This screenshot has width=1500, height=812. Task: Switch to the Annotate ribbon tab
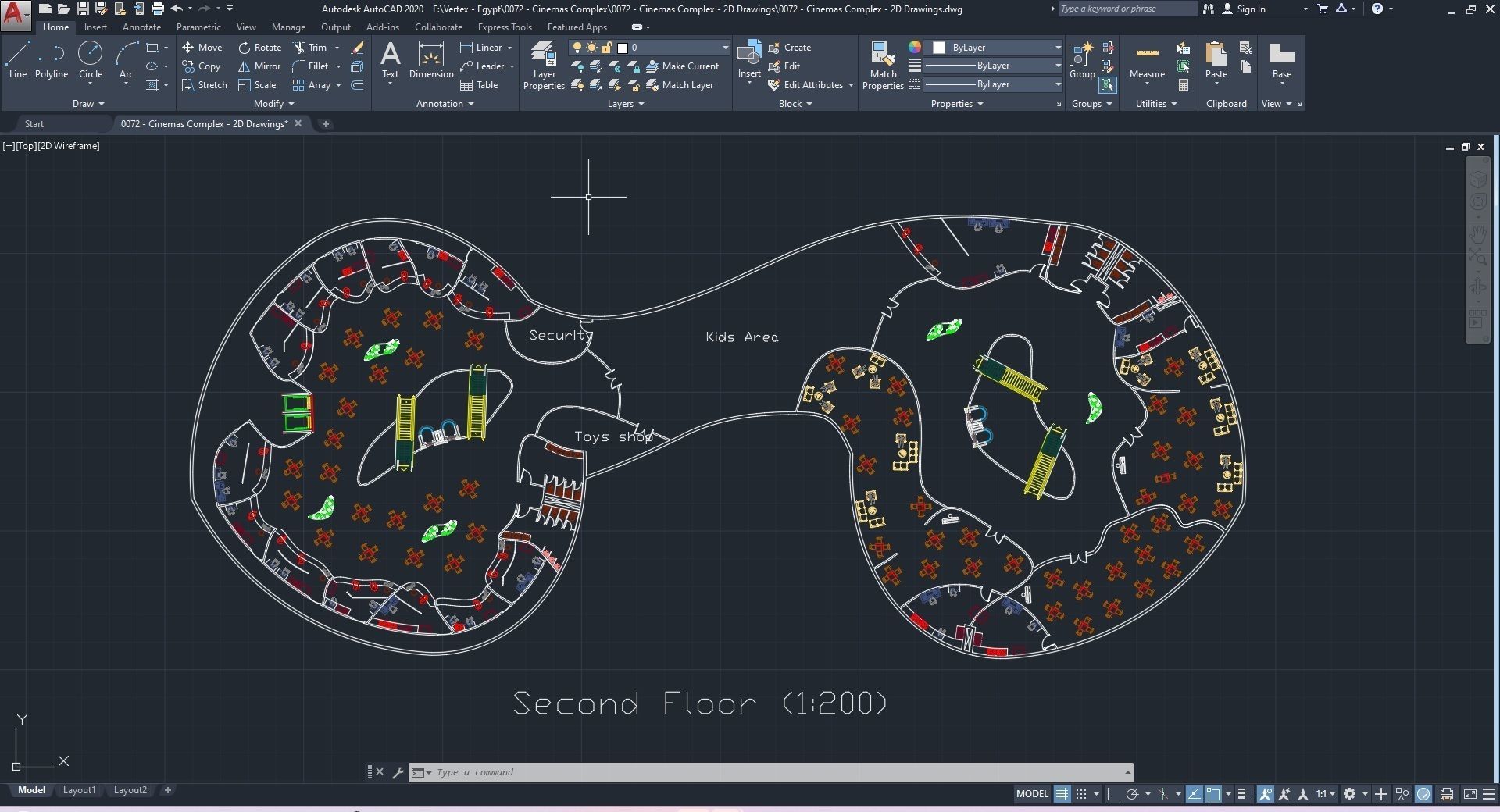pos(141,27)
